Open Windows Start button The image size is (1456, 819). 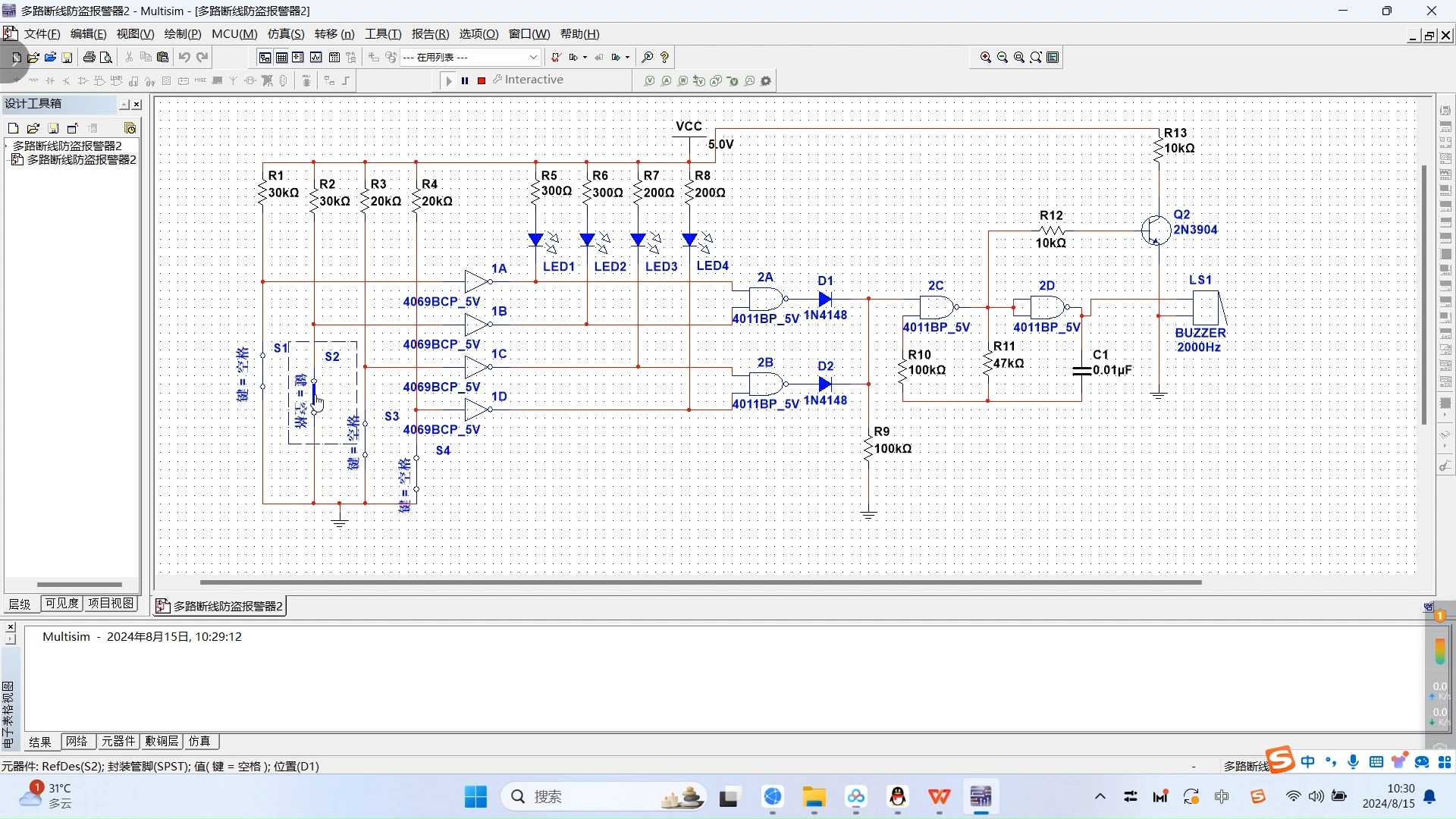click(x=475, y=797)
